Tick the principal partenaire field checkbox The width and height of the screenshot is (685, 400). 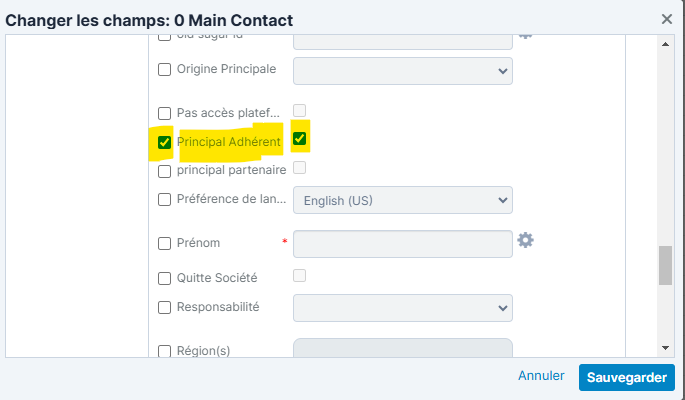click(x=165, y=171)
